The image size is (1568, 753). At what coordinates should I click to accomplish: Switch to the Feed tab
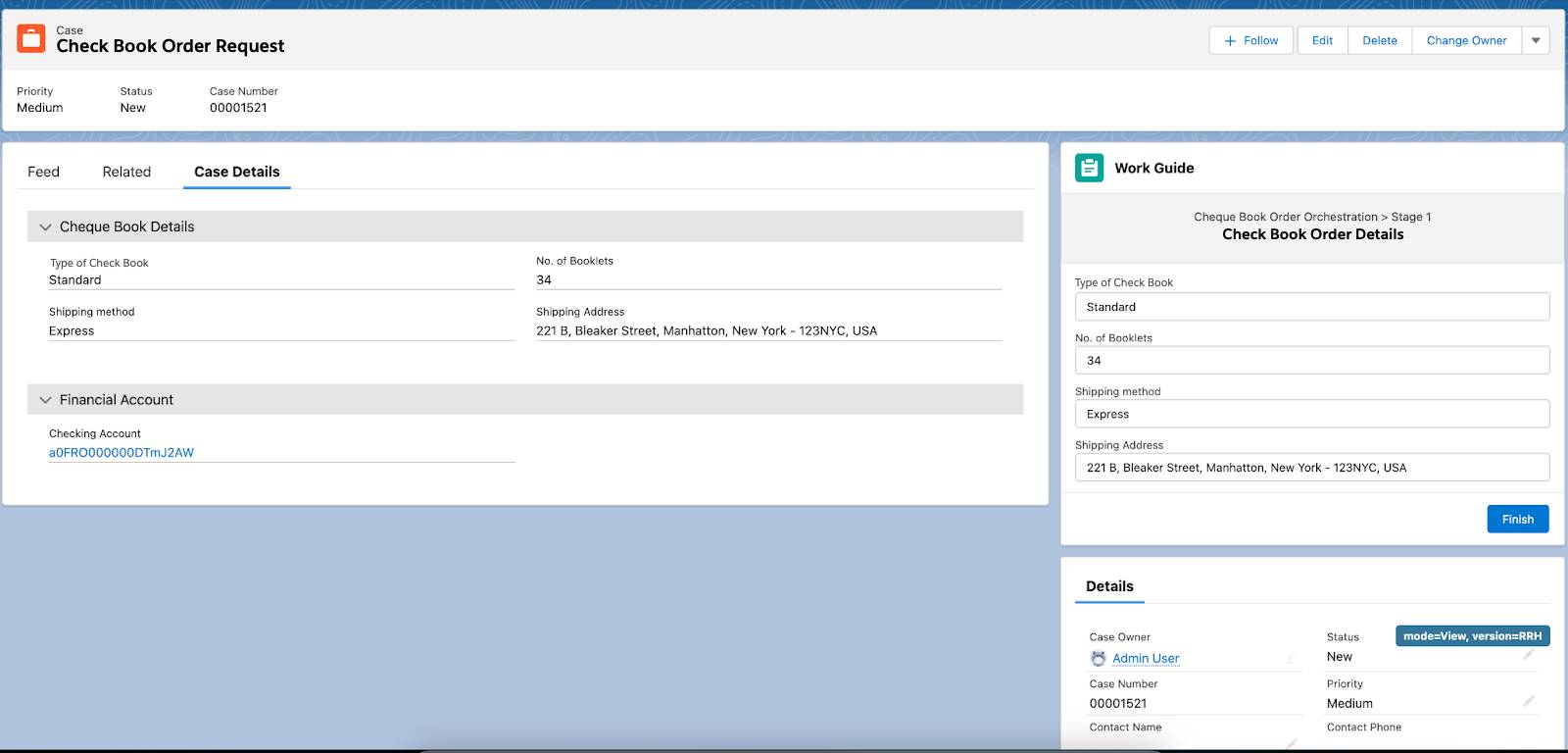click(43, 172)
